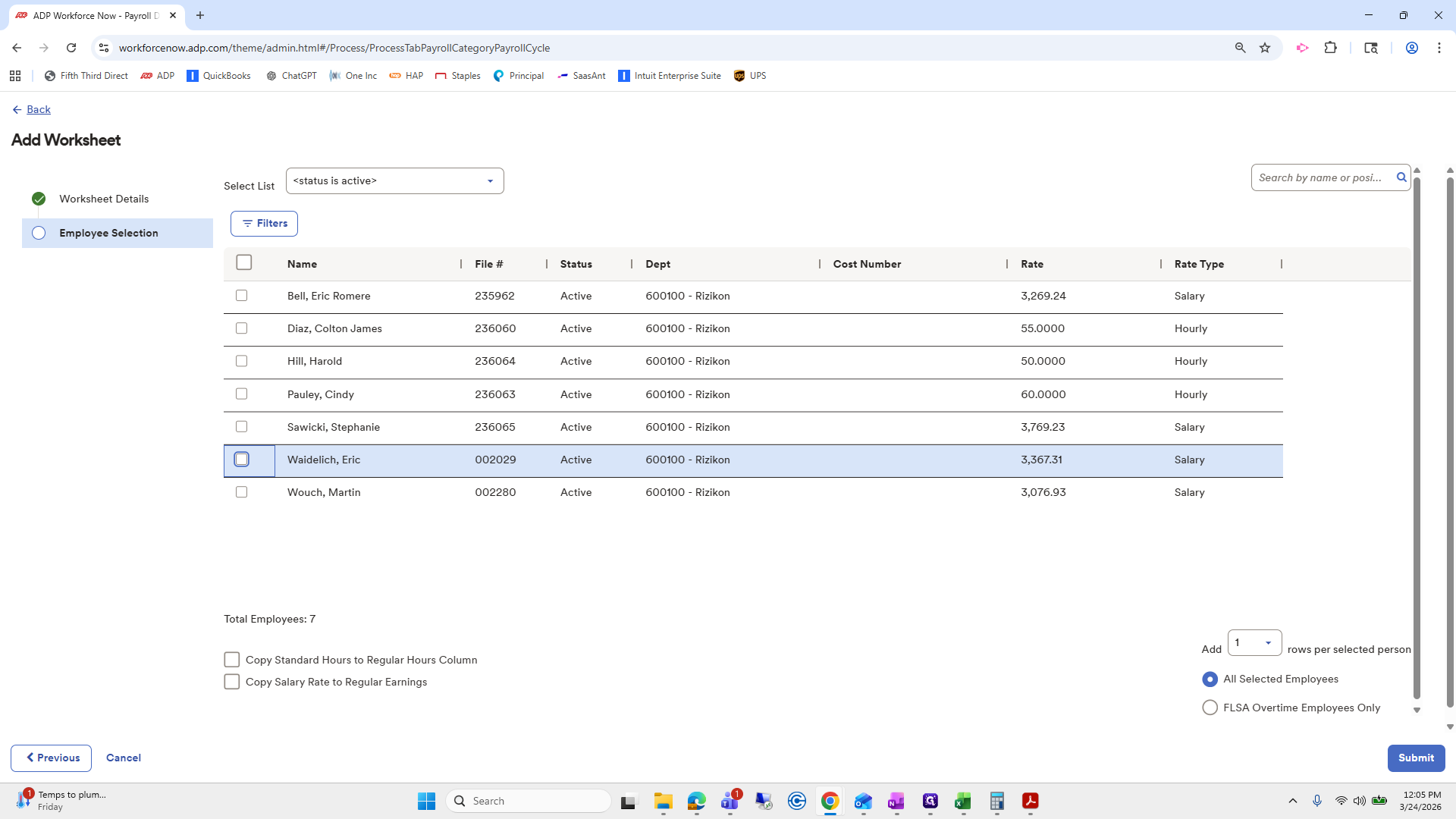Screen dimensions: 1456x819
Task: Enable Copy Salary Rate to Regular Earnings
Action: point(232,682)
